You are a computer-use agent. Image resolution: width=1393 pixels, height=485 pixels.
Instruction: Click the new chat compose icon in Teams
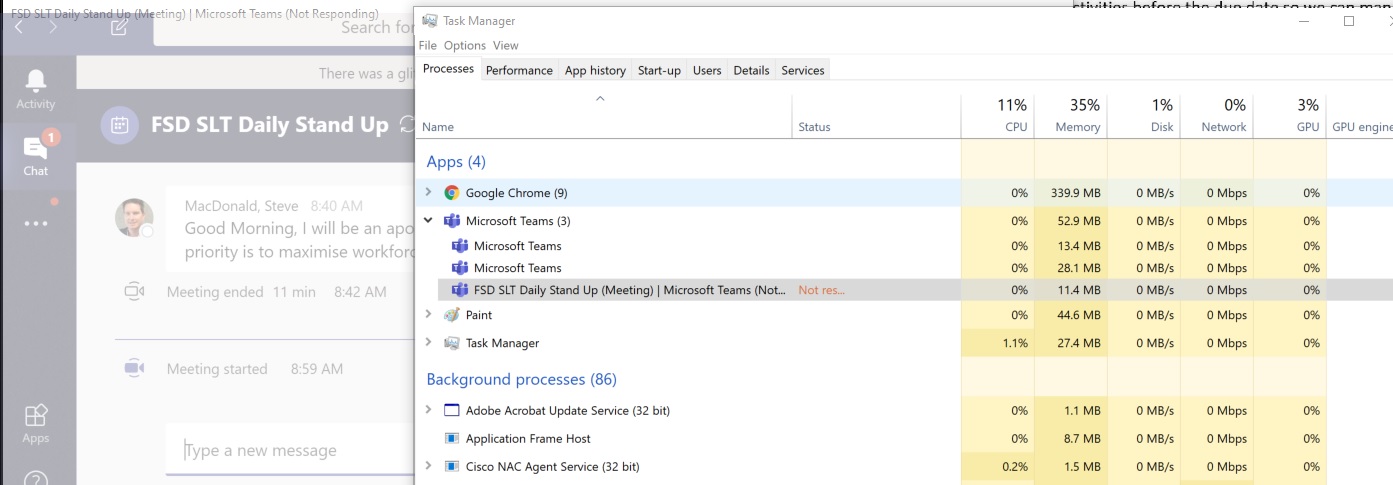point(119,27)
